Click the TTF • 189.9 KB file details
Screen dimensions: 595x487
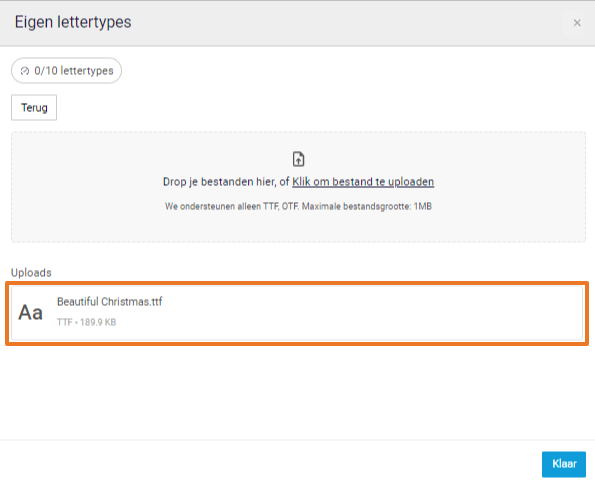tap(87, 322)
